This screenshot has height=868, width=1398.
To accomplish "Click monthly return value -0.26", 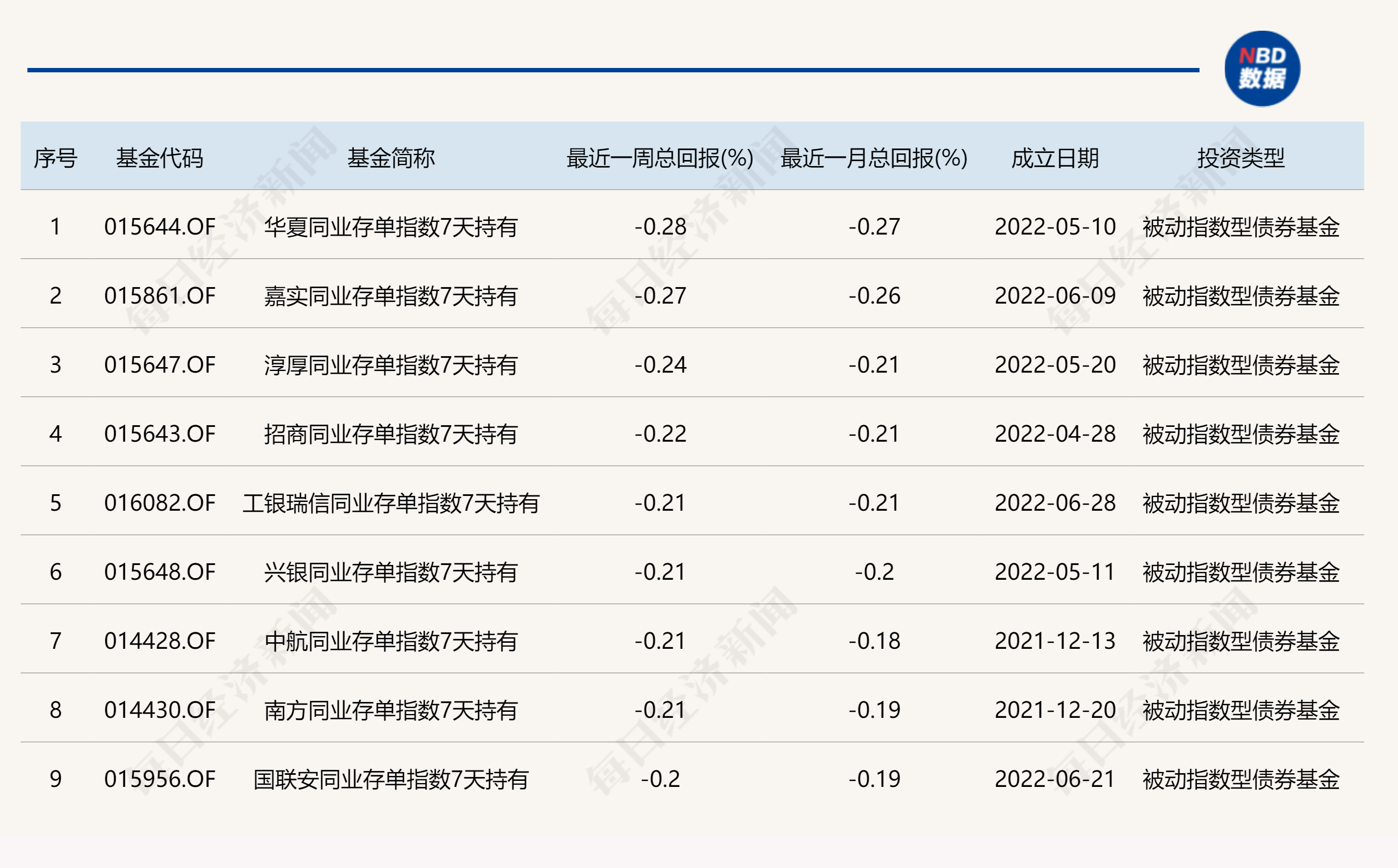I will (x=874, y=296).
